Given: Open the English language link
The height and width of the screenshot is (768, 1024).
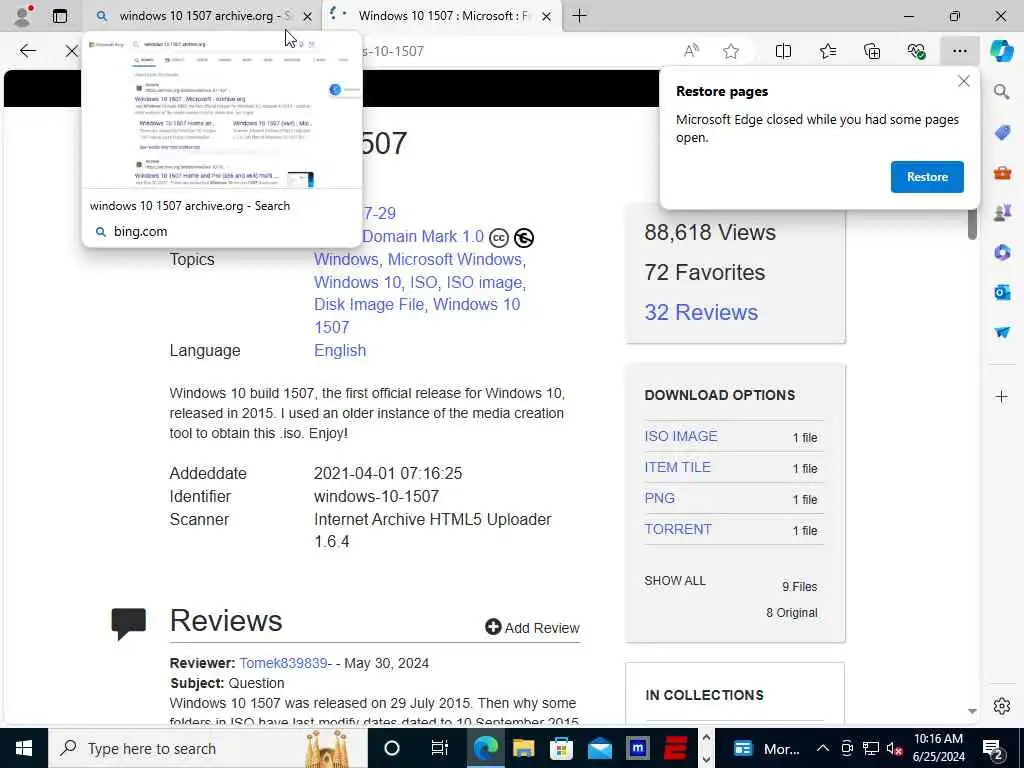Looking at the screenshot, I should 340,351.
